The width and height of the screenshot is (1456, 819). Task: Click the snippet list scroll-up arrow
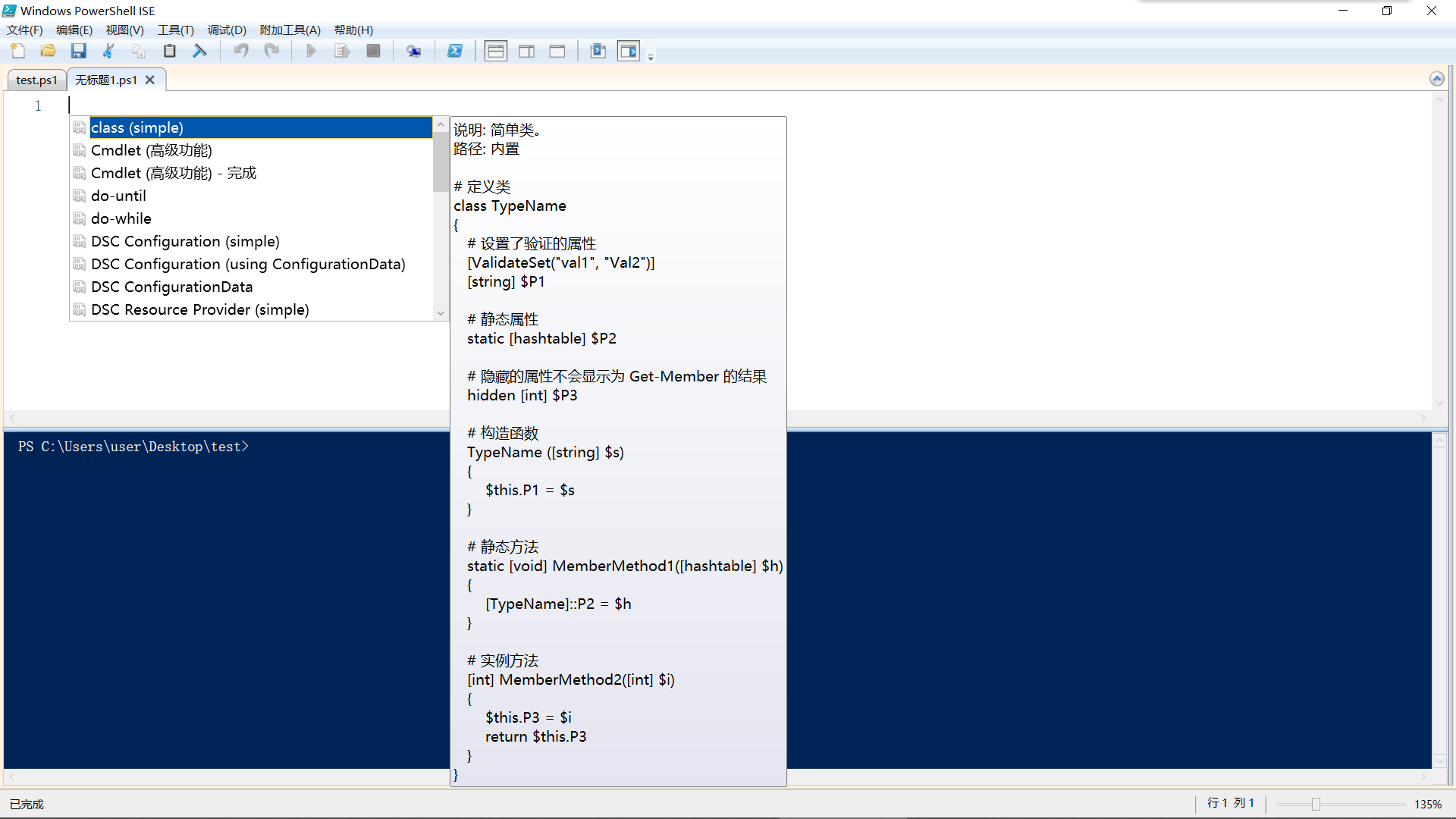tap(441, 124)
